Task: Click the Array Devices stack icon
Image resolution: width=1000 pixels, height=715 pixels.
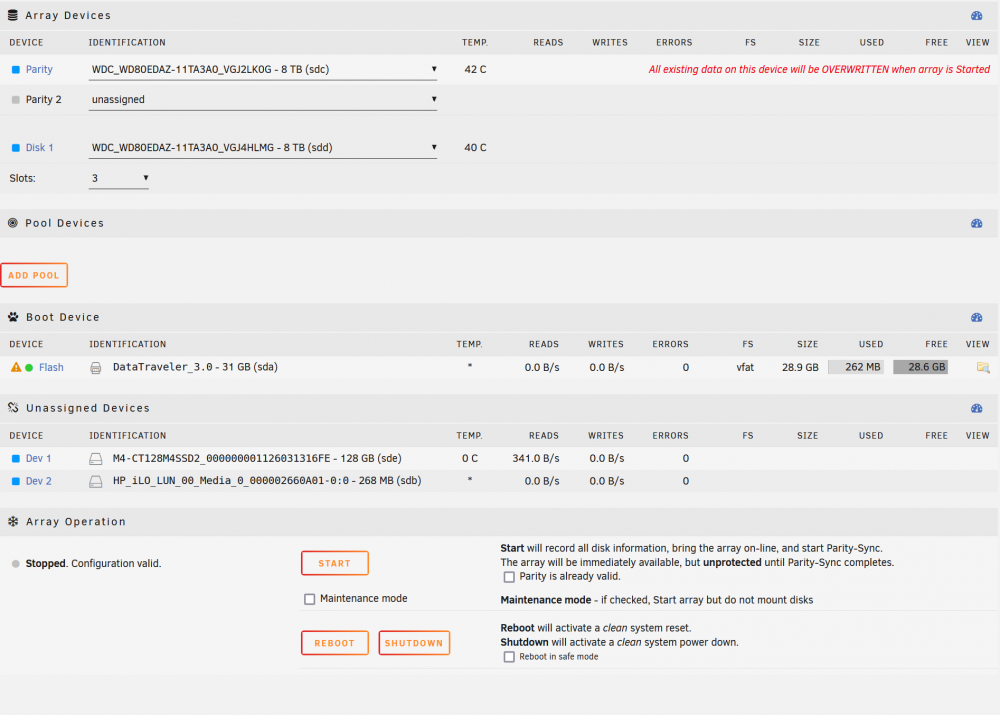Action: click(13, 15)
